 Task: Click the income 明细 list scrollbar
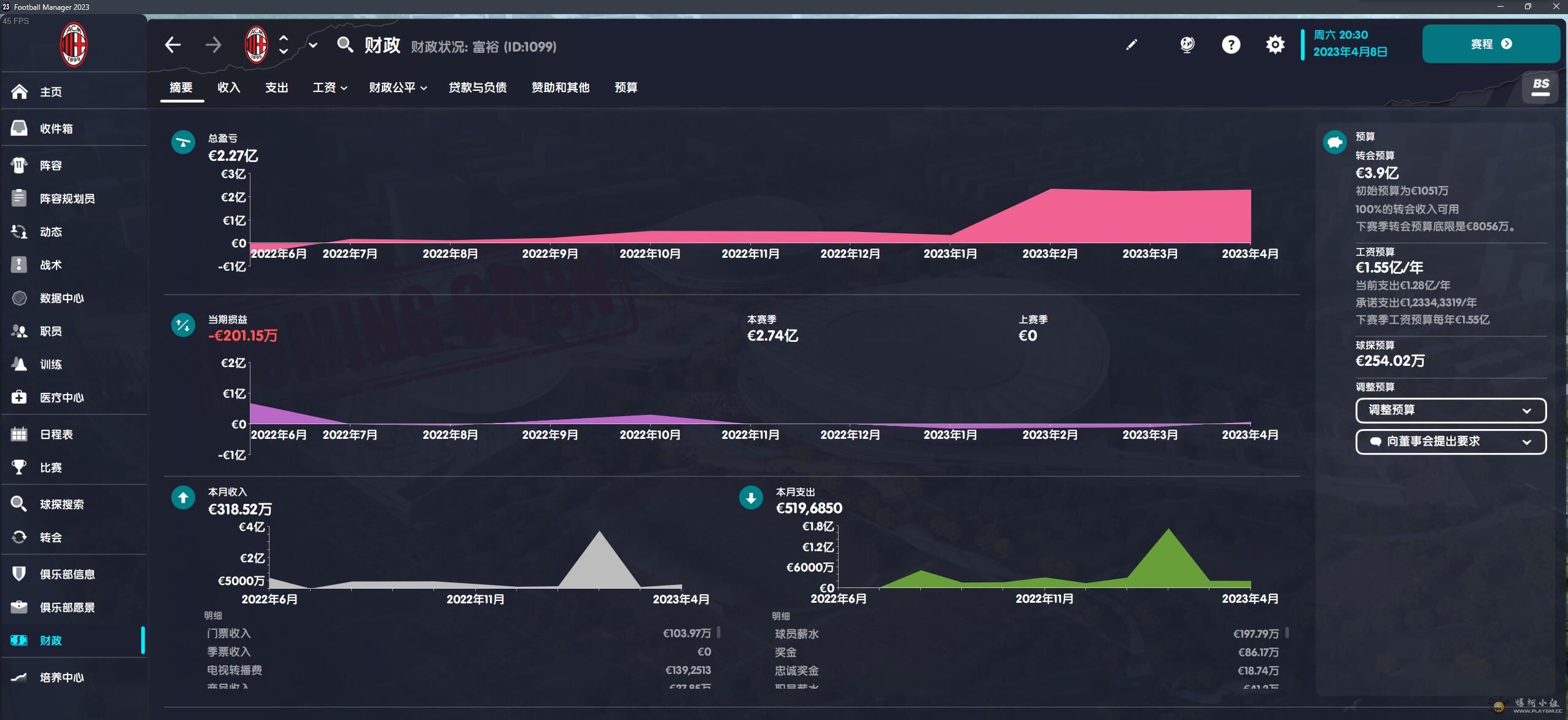click(718, 632)
